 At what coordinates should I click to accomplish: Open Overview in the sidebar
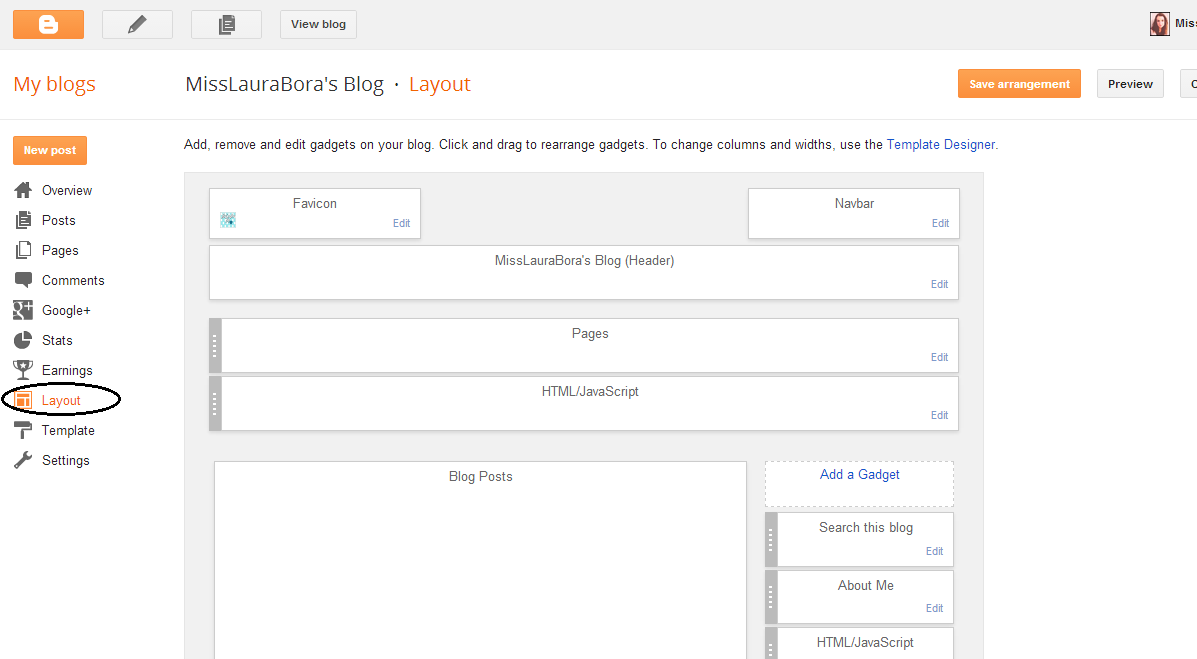pyautogui.click(x=66, y=190)
